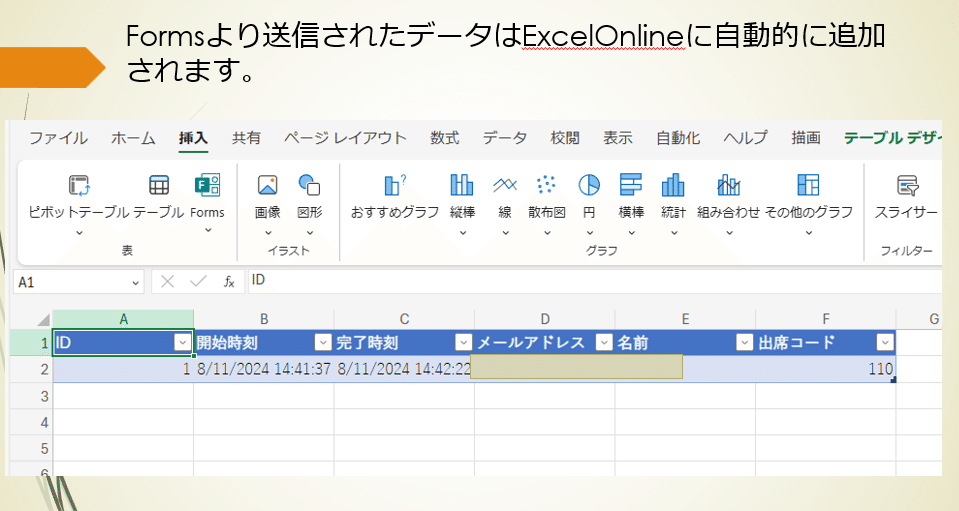Open the ID column filter button

click(x=182, y=343)
